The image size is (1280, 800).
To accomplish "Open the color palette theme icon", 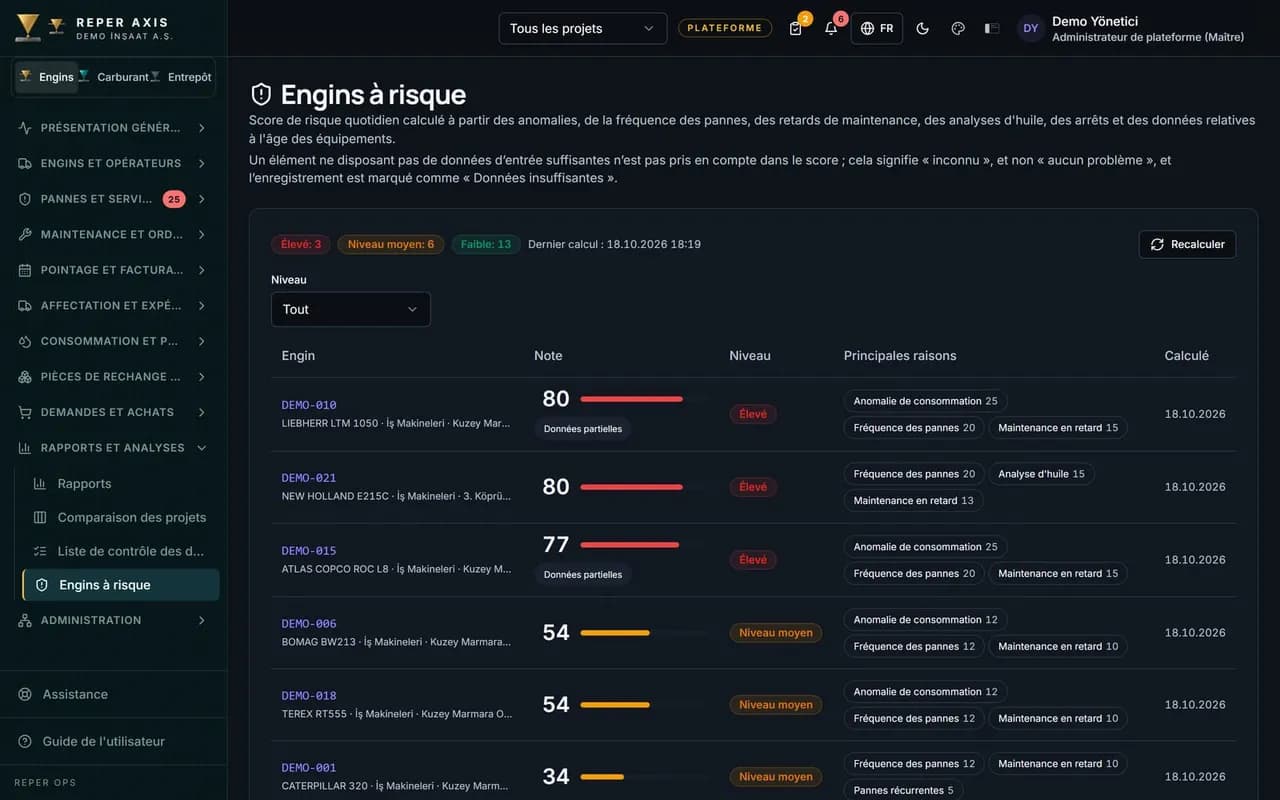I will tap(958, 28).
